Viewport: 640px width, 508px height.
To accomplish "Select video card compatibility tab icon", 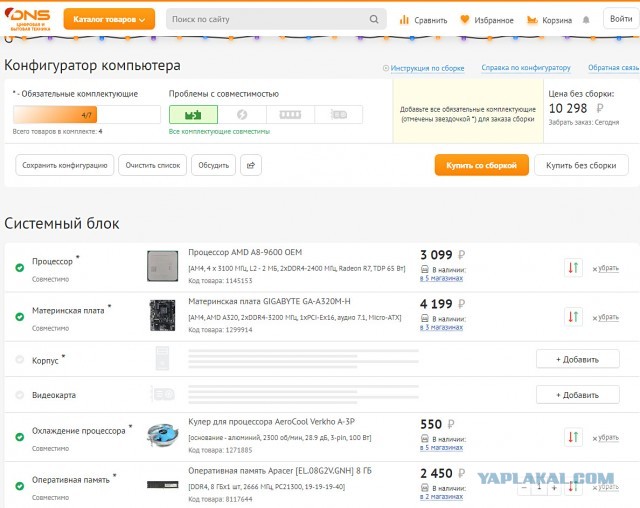I will tap(338, 115).
